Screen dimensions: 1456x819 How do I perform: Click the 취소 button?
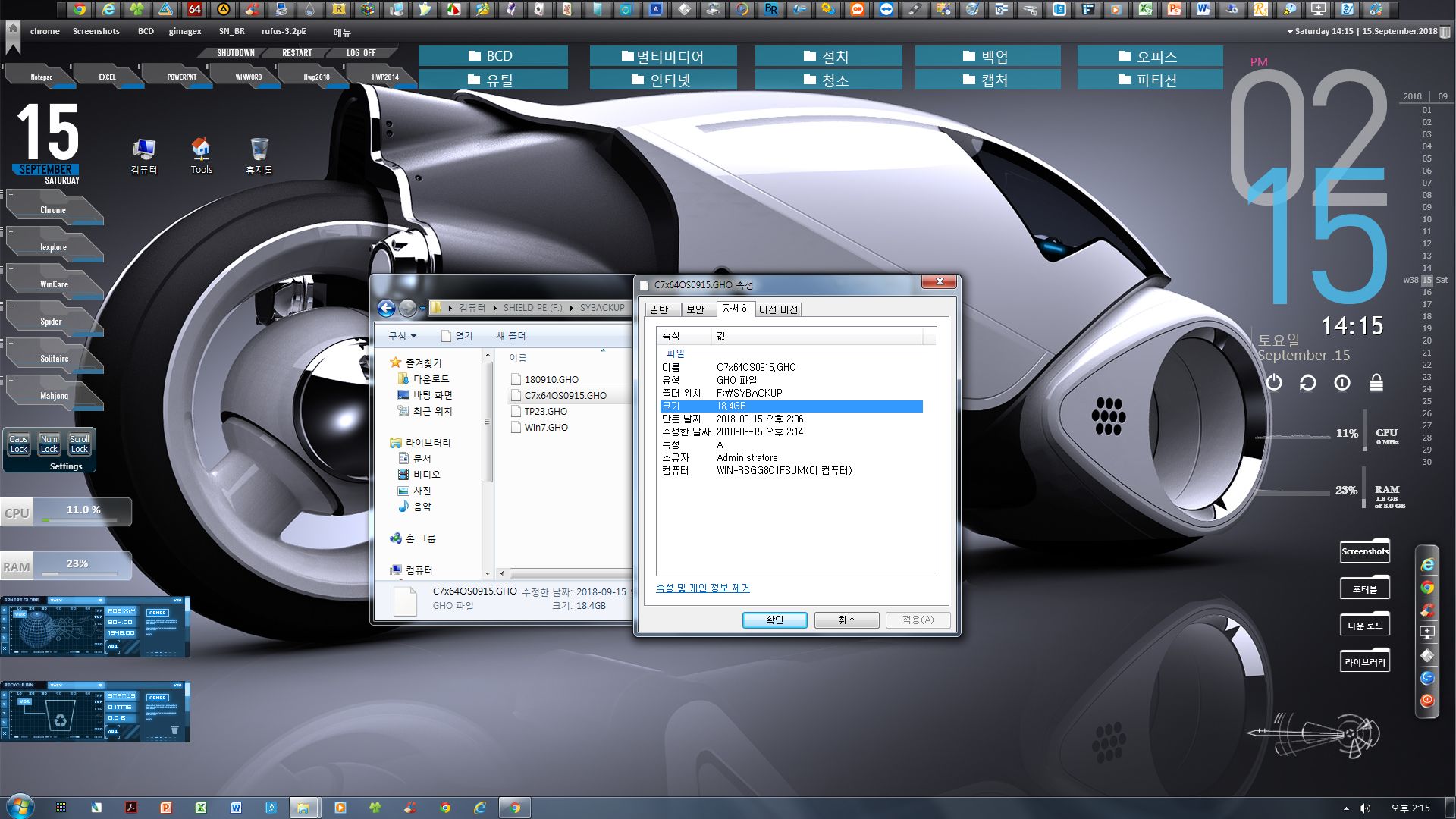coord(846,620)
